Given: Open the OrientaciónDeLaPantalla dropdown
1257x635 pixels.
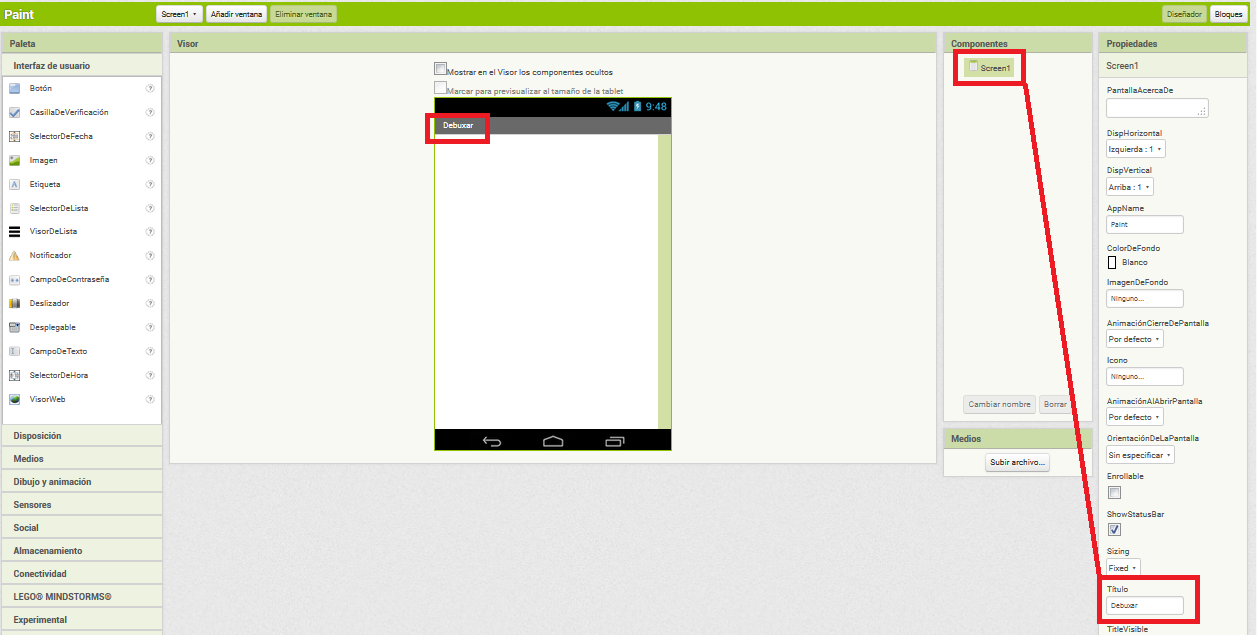Looking at the screenshot, I should pyautogui.click(x=1140, y=455).
